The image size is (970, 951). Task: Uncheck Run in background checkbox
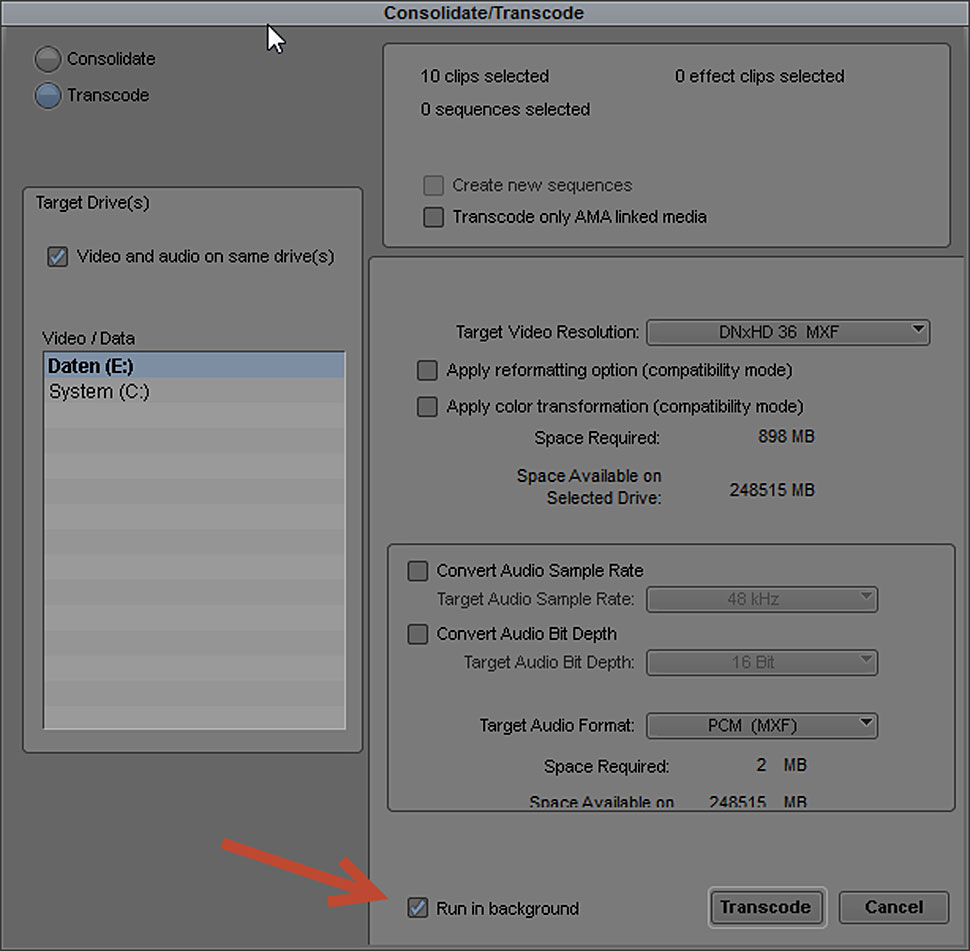pyautogui.click(x=418, y=909)
